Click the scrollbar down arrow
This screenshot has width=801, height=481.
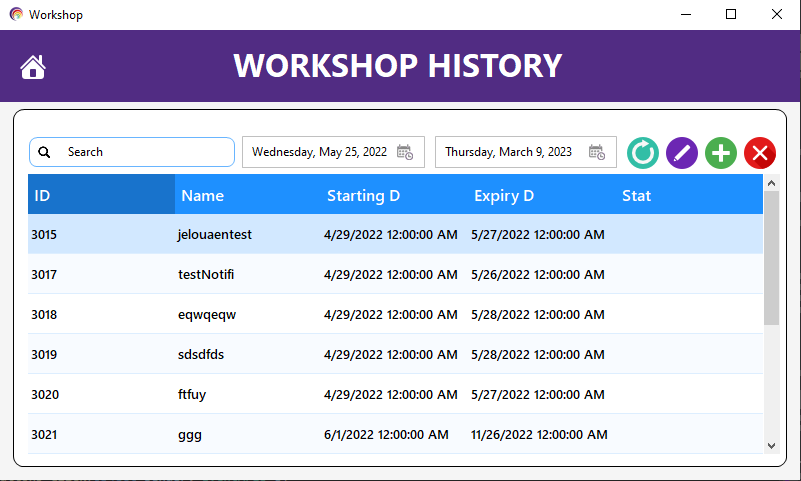coord(771,446)
